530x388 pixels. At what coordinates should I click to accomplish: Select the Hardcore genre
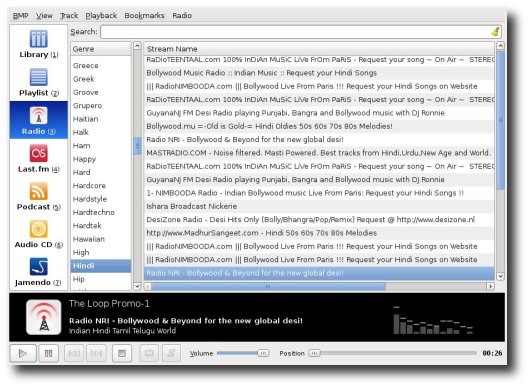coord(101,186)
